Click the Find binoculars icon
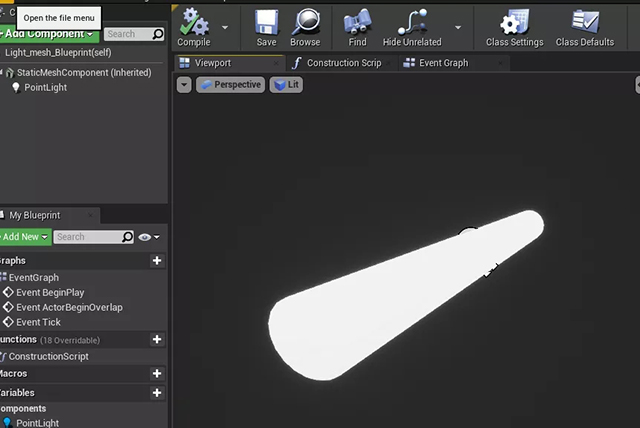 357,22
